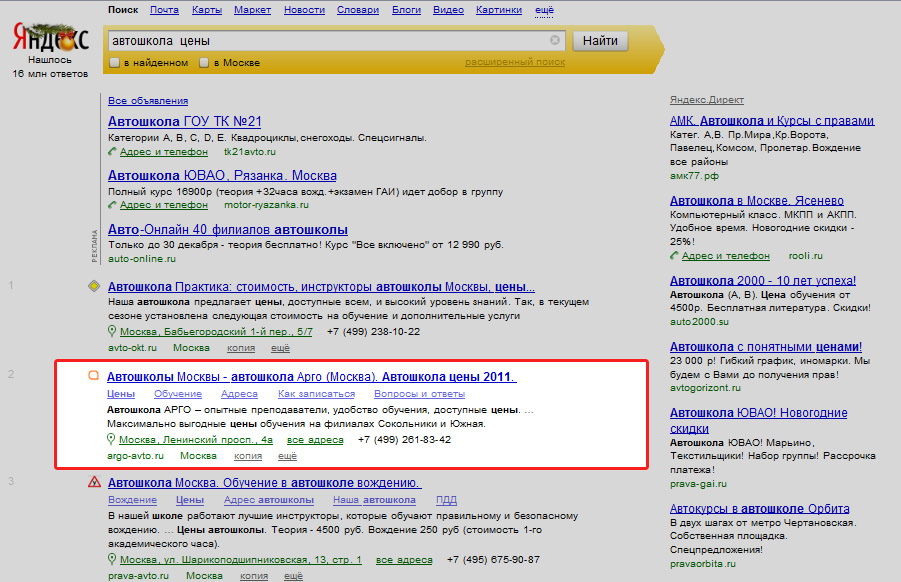This screenshot has width=901, height=582.
Task: Click the phone icon beside tk21avto.ru
Action: click(x=112, y=152)
